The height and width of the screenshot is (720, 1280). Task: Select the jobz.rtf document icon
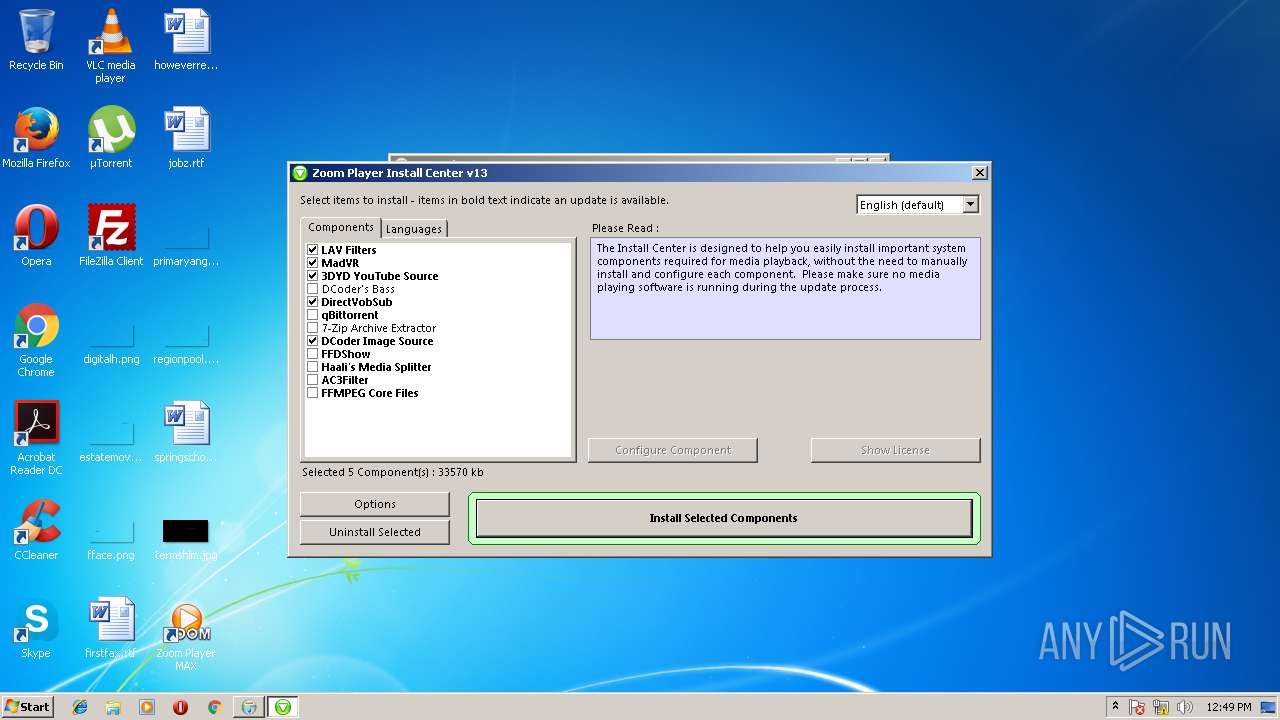coord(186,138)
